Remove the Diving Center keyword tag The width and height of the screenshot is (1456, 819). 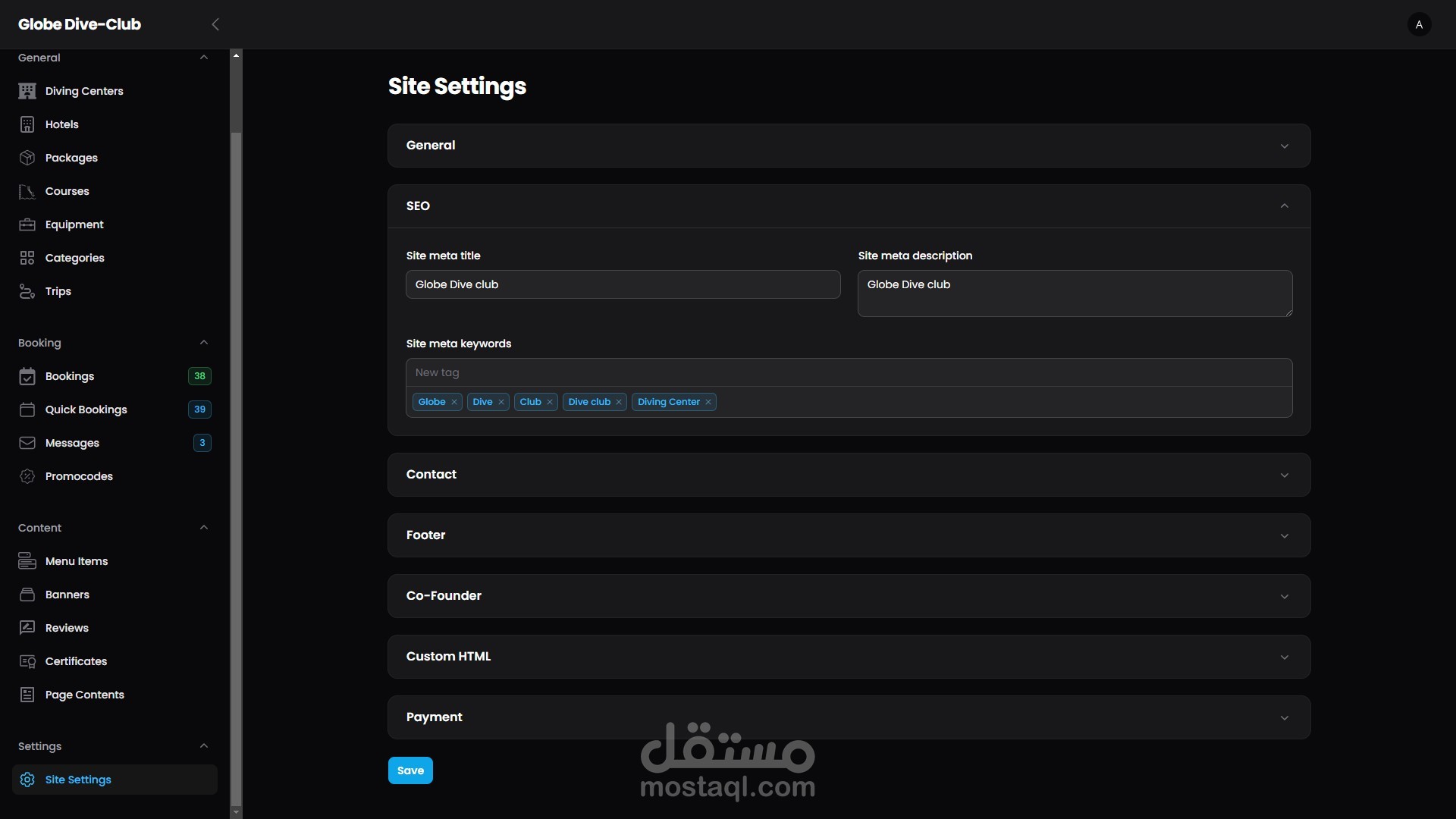point(708,402)
